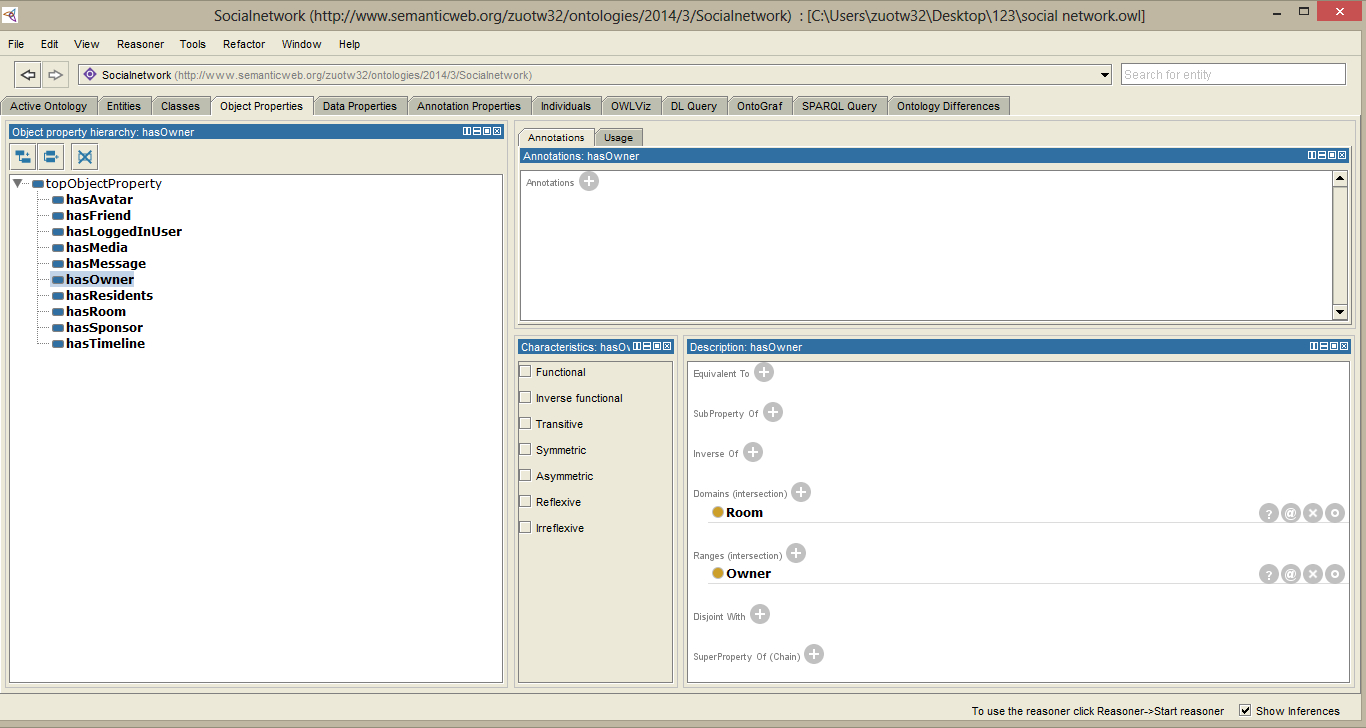Open the ontology selector dropdown arrow

pos(1105,75)
